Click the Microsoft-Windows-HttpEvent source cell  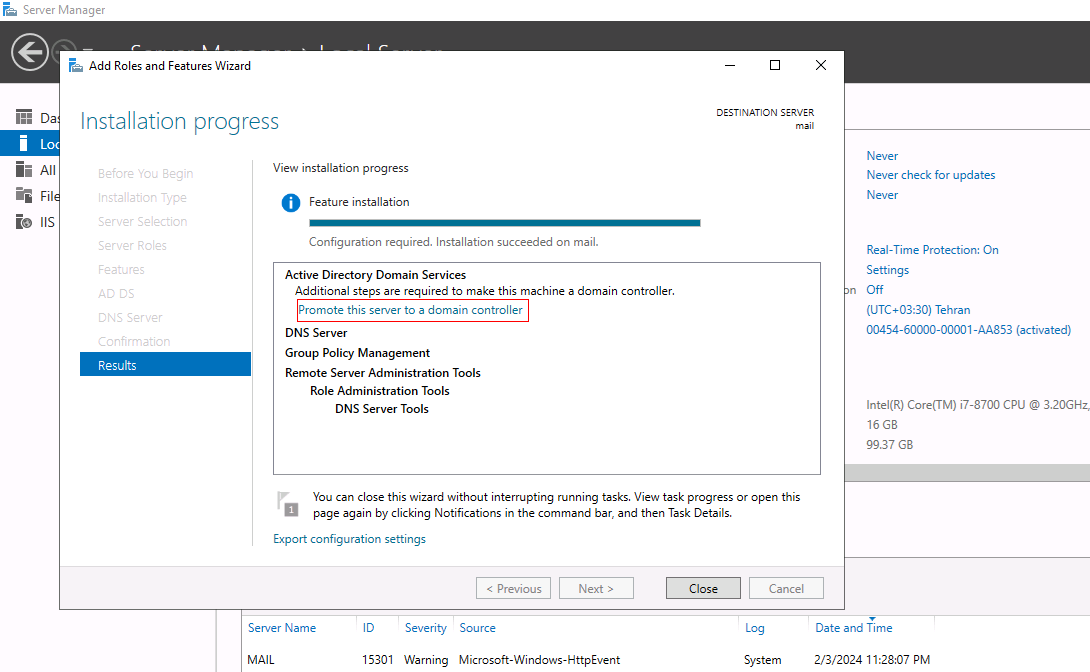pyautogui.click(x=539, y=659)
